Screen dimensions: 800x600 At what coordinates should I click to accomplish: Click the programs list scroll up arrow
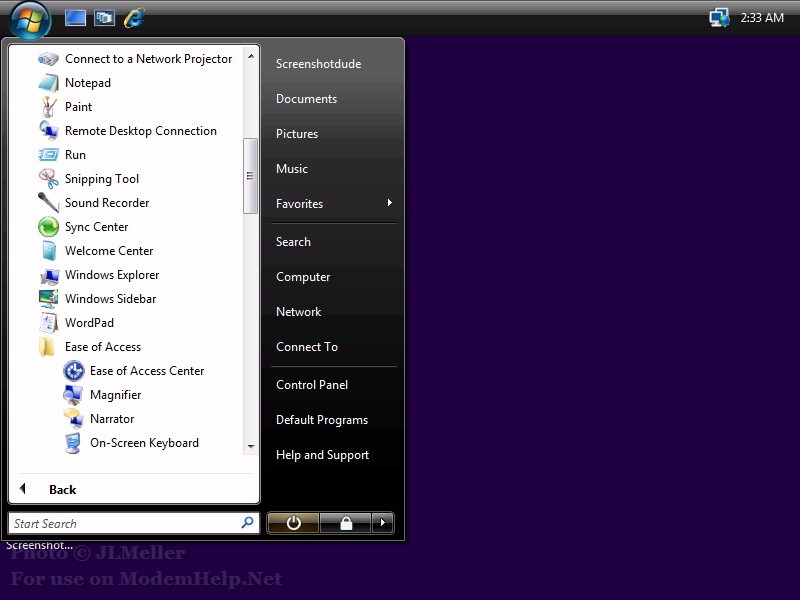pyautogui.click(x=251, y=56)
